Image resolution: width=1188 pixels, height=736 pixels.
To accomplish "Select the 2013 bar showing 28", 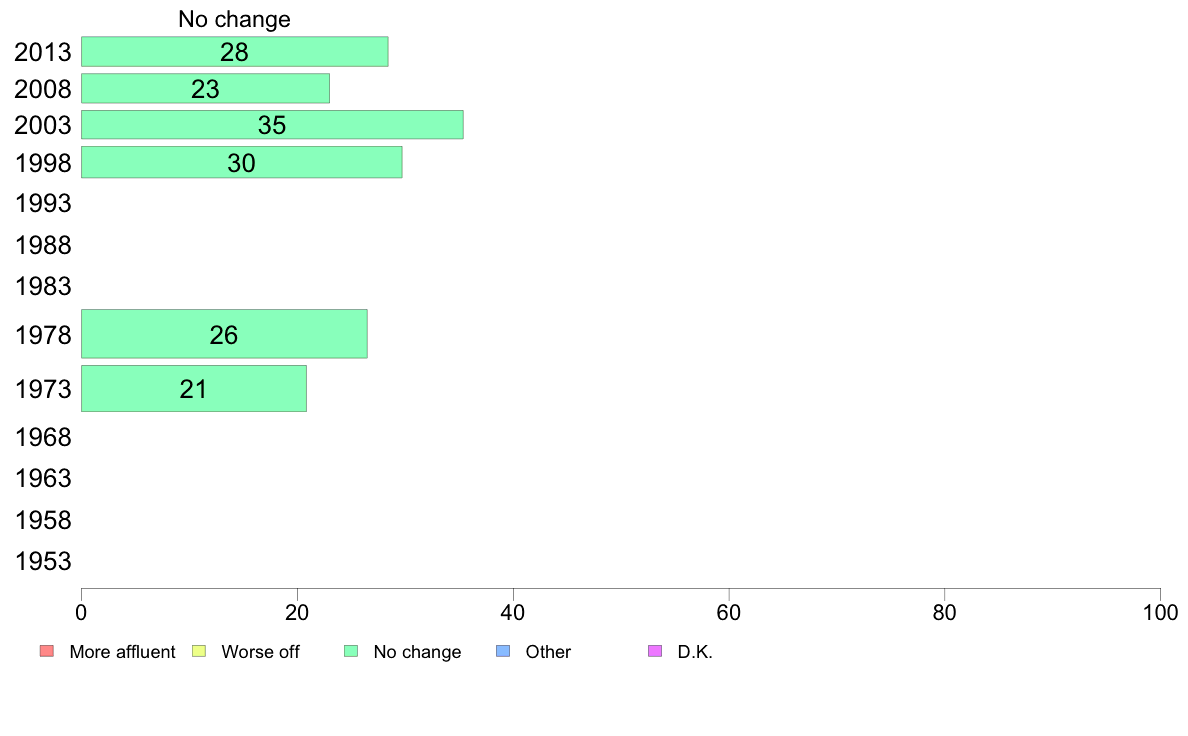I will coord(235,52).
